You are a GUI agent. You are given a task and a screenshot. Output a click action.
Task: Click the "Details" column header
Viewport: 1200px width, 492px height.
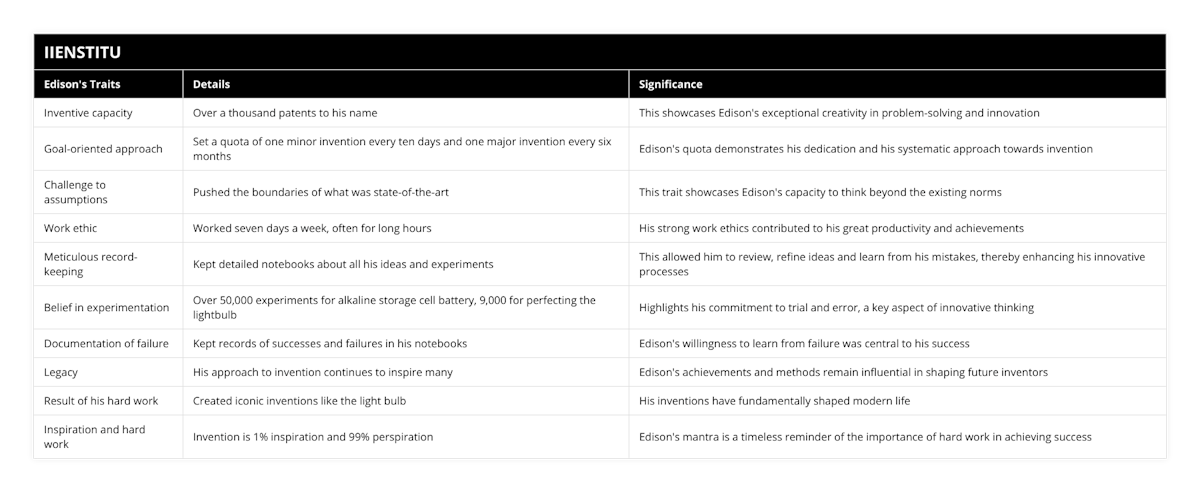(211, 85)
